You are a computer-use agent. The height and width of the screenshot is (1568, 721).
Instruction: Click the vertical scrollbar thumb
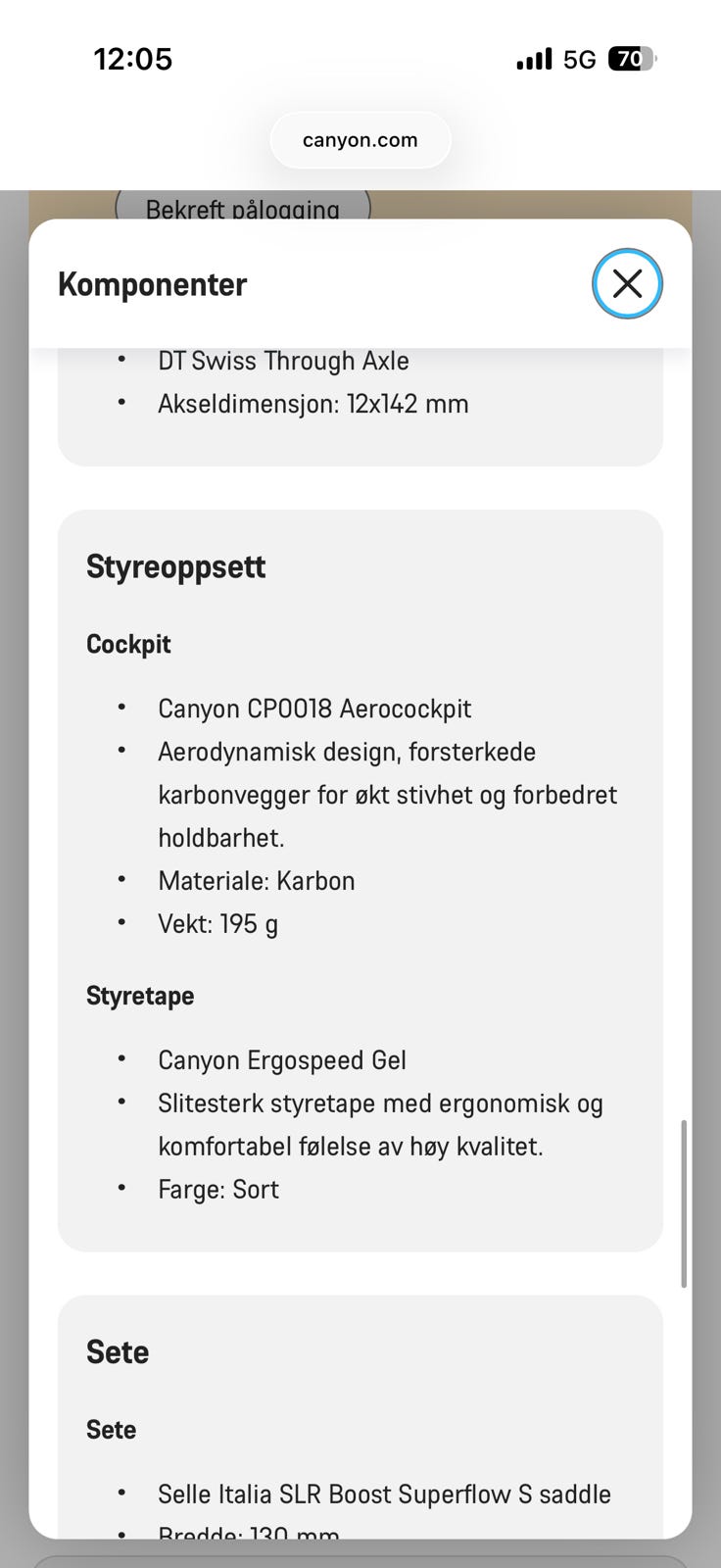pos(683,1203)
